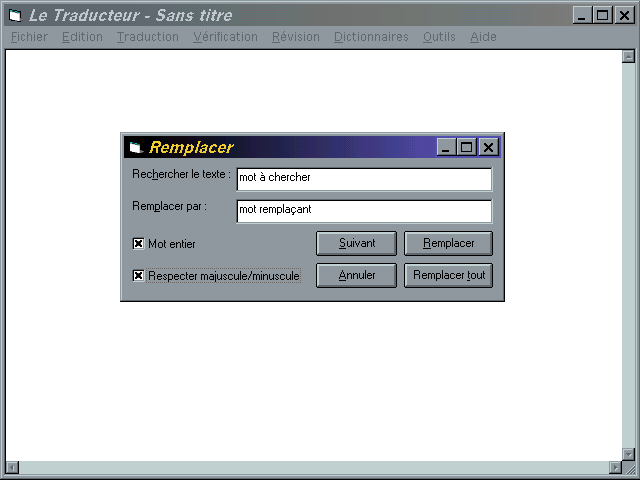
Task: Open the Fichier menu
Action: [x=29, y=37]
